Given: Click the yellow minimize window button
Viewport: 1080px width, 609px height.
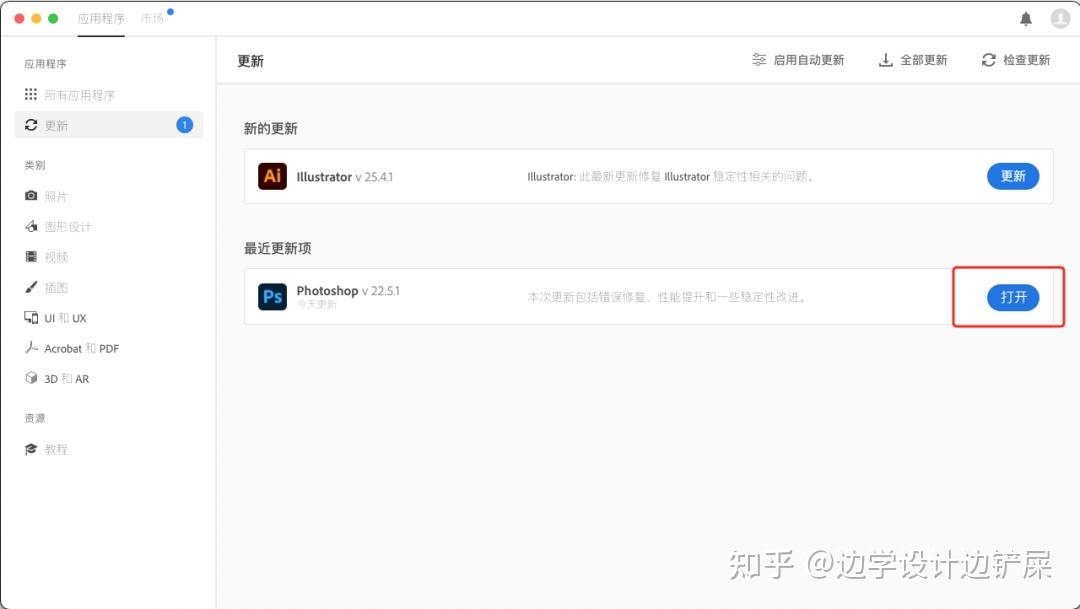Looking at the screenshot, I should (x=37, y=19).
